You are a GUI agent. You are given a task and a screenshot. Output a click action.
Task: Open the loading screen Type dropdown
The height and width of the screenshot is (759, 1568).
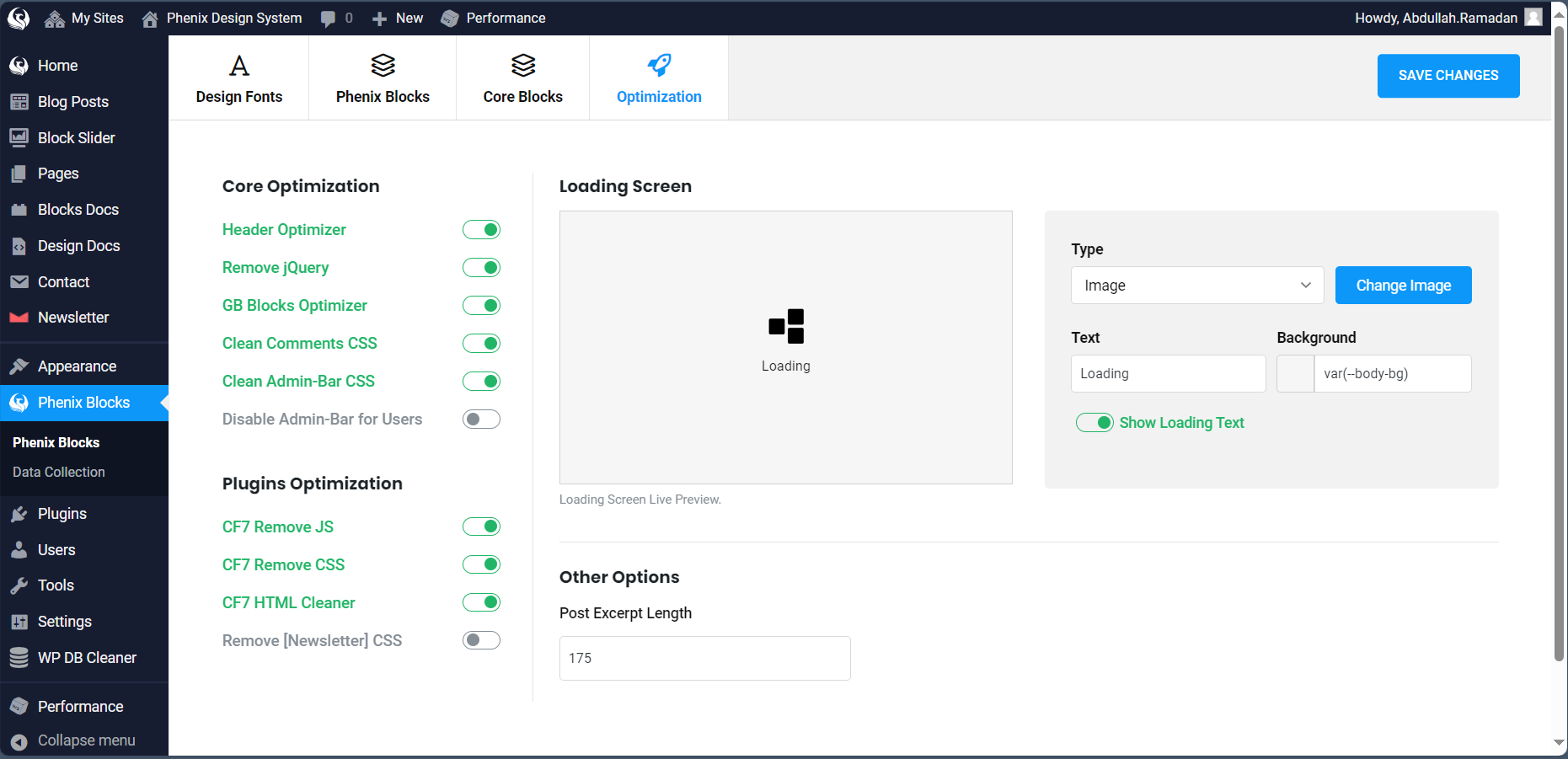point(1197,286)
